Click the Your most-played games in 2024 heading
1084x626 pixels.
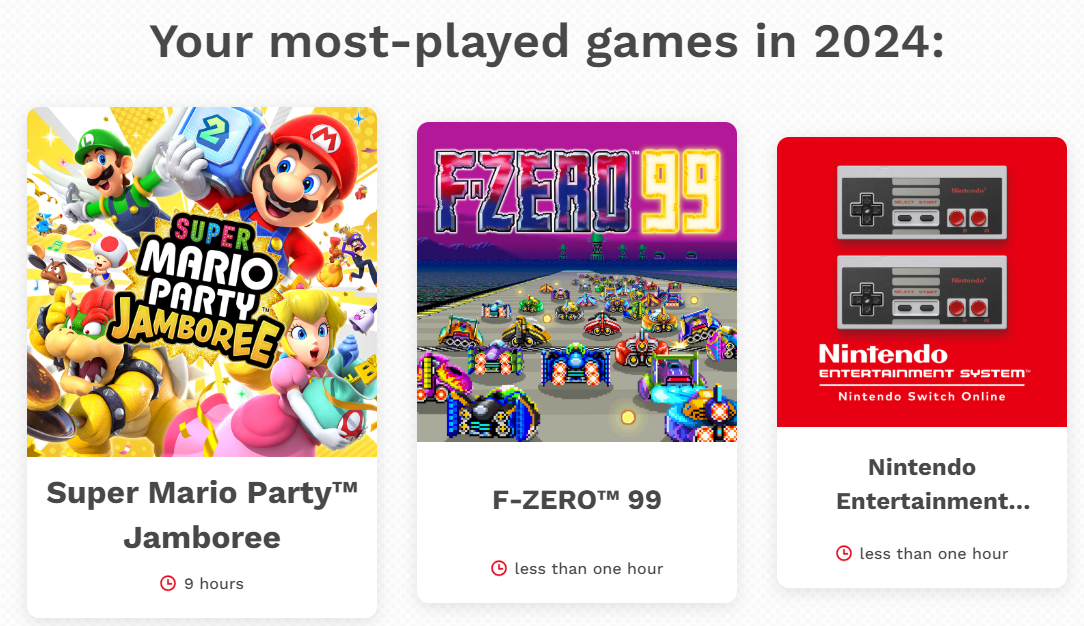coord(547,43)
